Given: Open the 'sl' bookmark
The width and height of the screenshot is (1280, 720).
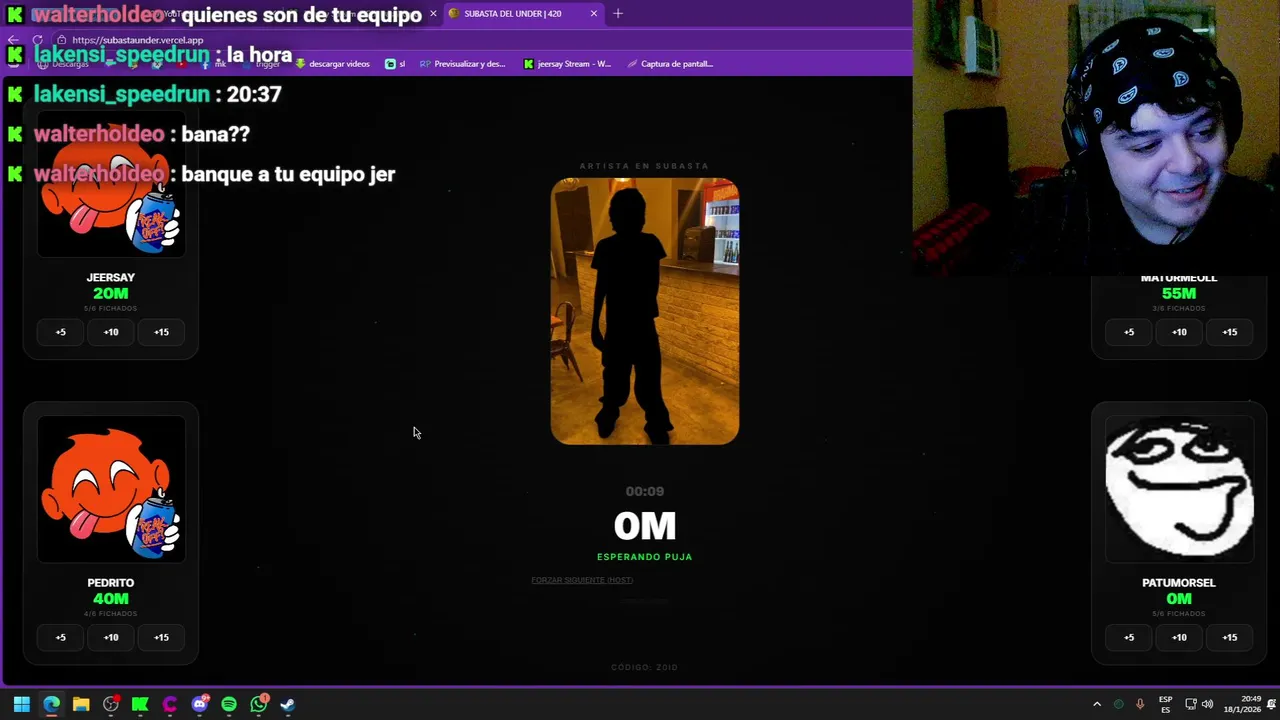Looking at the screenshot, I should 395,64.
